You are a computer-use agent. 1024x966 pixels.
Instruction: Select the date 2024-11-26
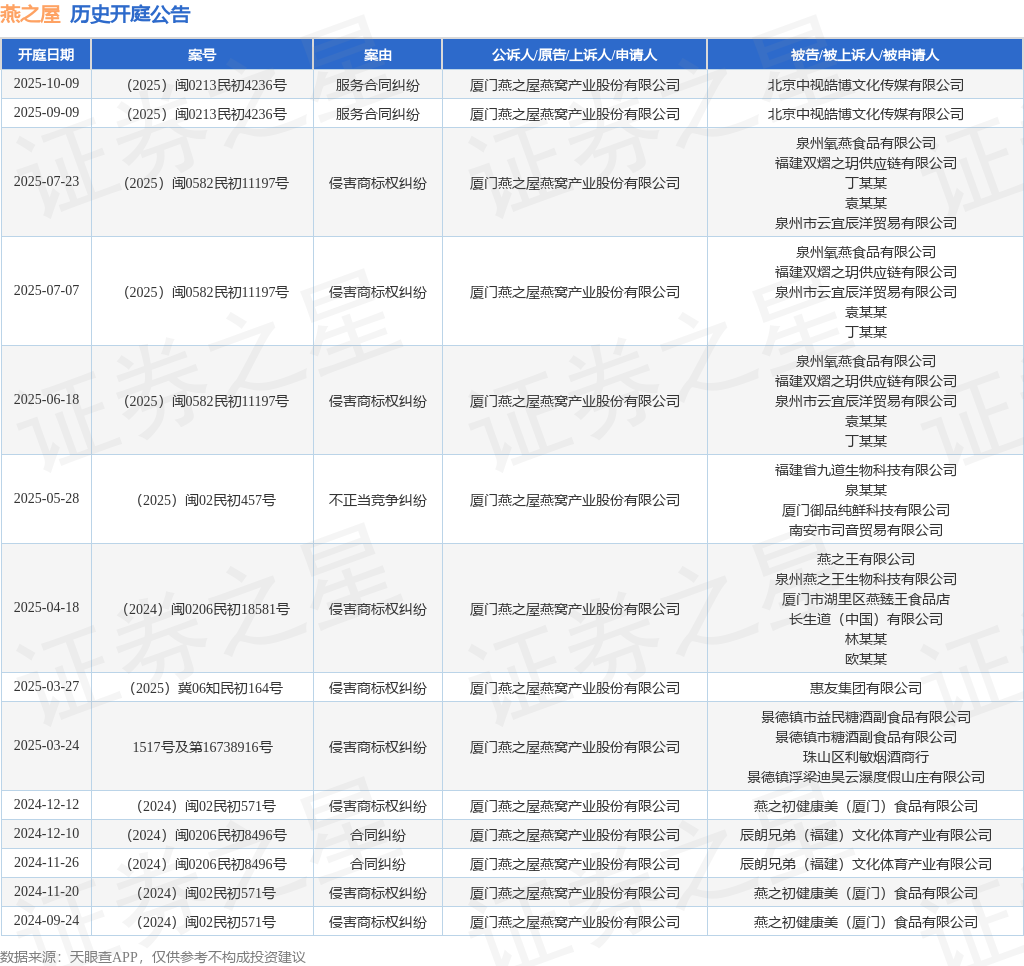46,863
